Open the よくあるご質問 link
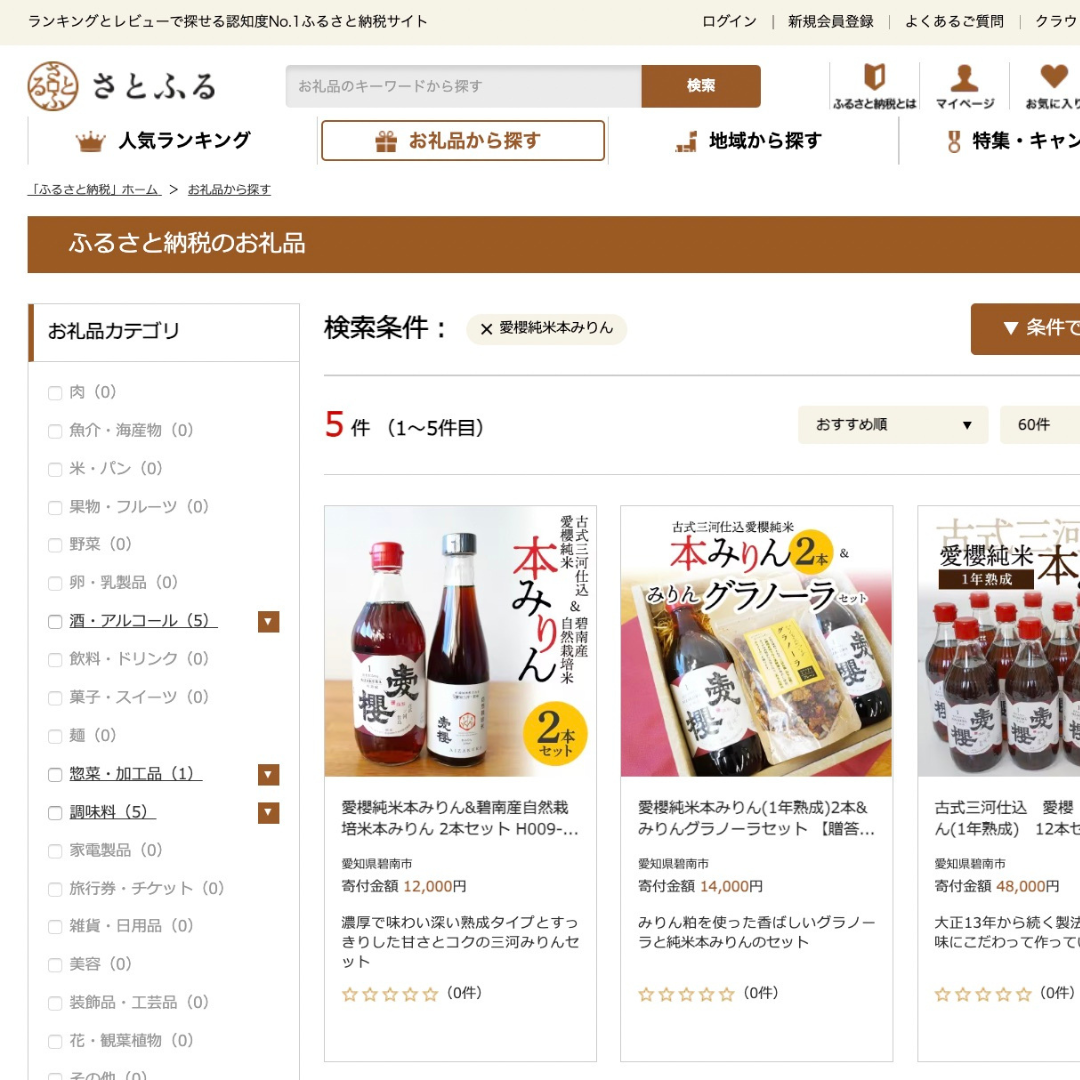Image resolution: width=1080 pixels, height=1080 pixels. pyautogui.click(x=955, y=21)
